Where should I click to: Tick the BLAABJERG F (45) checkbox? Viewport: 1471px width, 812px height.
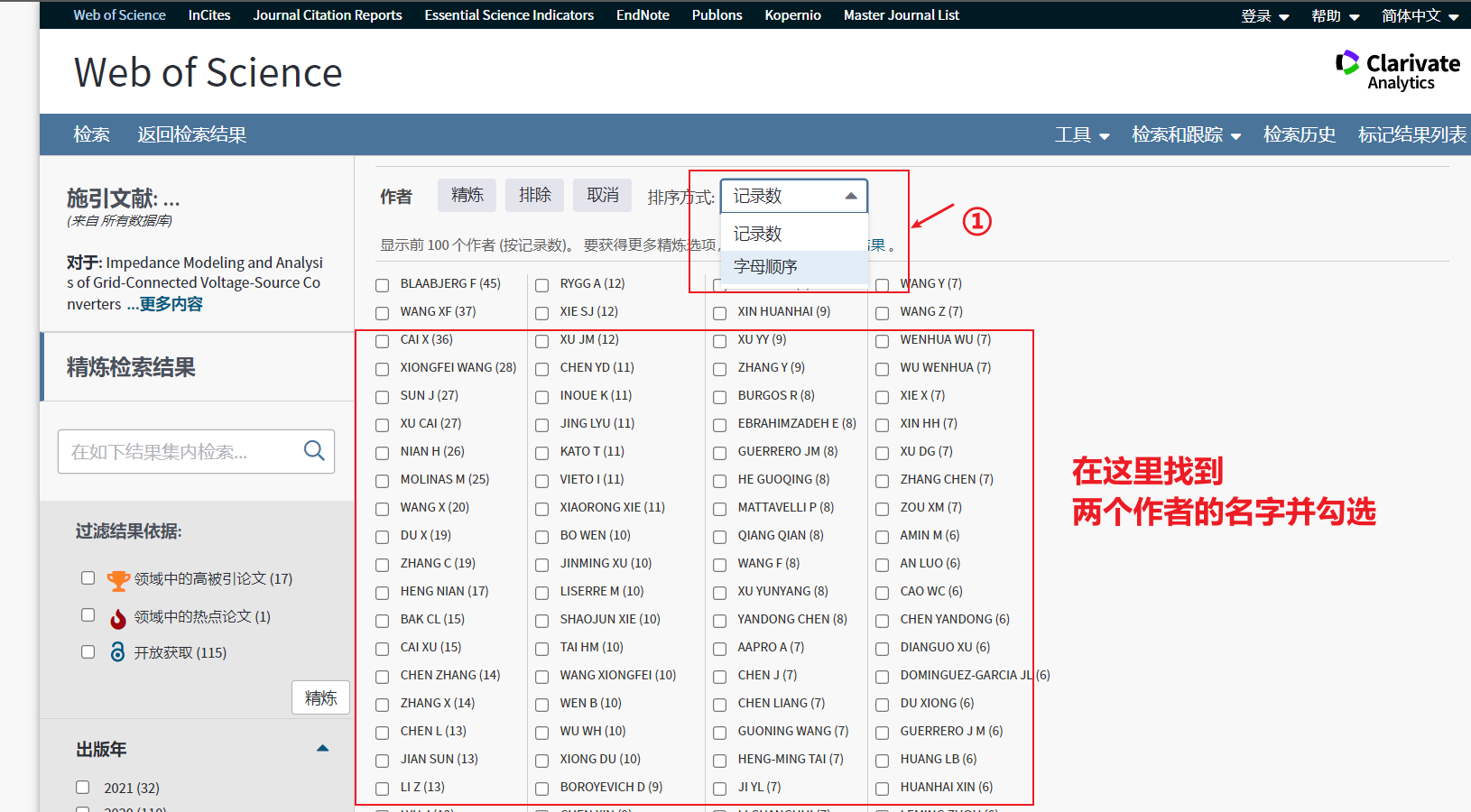coord(383,285)
